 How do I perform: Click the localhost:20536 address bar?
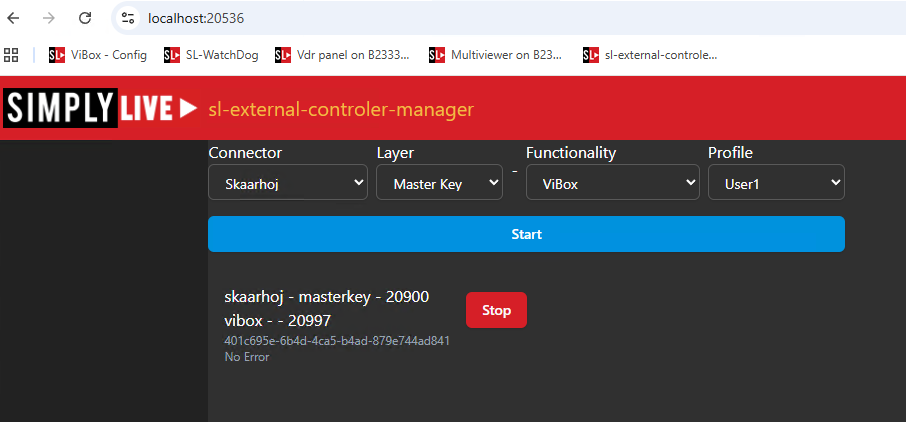pos(508,18)
